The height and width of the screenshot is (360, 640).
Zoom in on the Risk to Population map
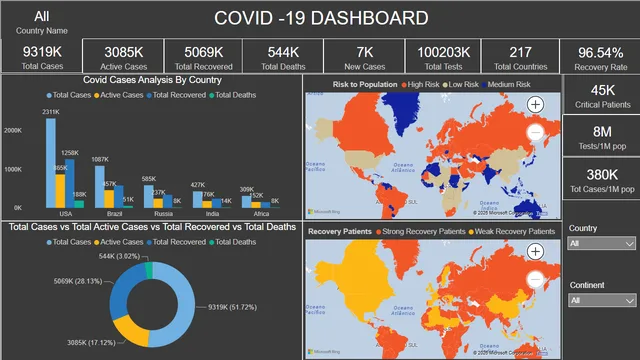point(535,104)
